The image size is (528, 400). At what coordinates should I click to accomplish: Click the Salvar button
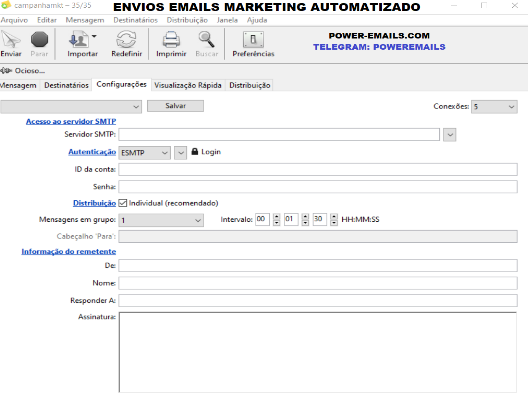(x=175, y=106)
